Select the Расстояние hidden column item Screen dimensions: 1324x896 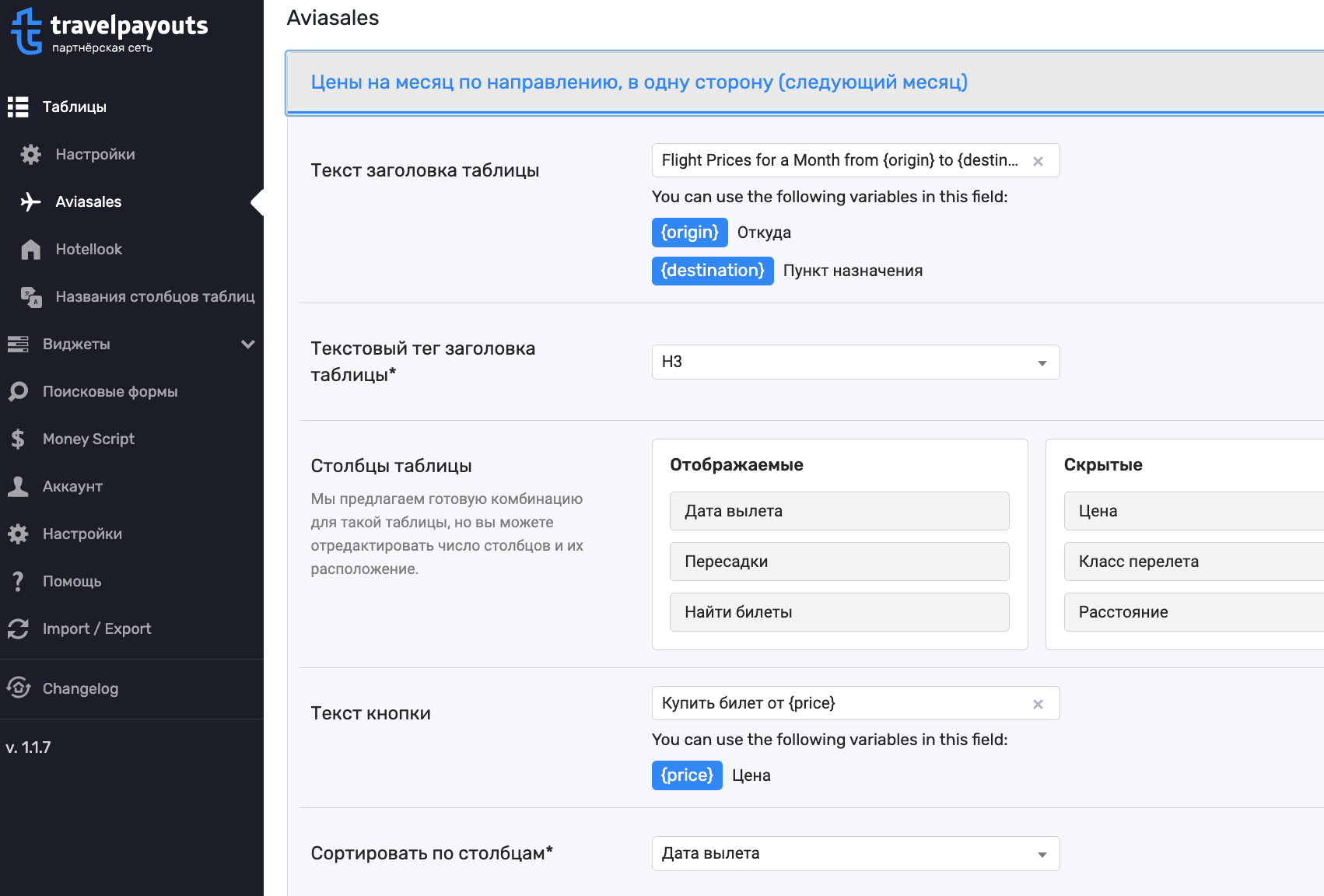(1194, 612)
